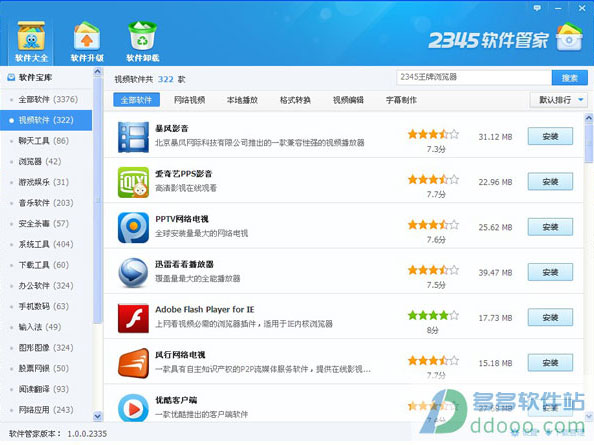This screenshot has width=594, height=445.
Task: Select 浏览器 (42) category
Action: tap(46, 162)
